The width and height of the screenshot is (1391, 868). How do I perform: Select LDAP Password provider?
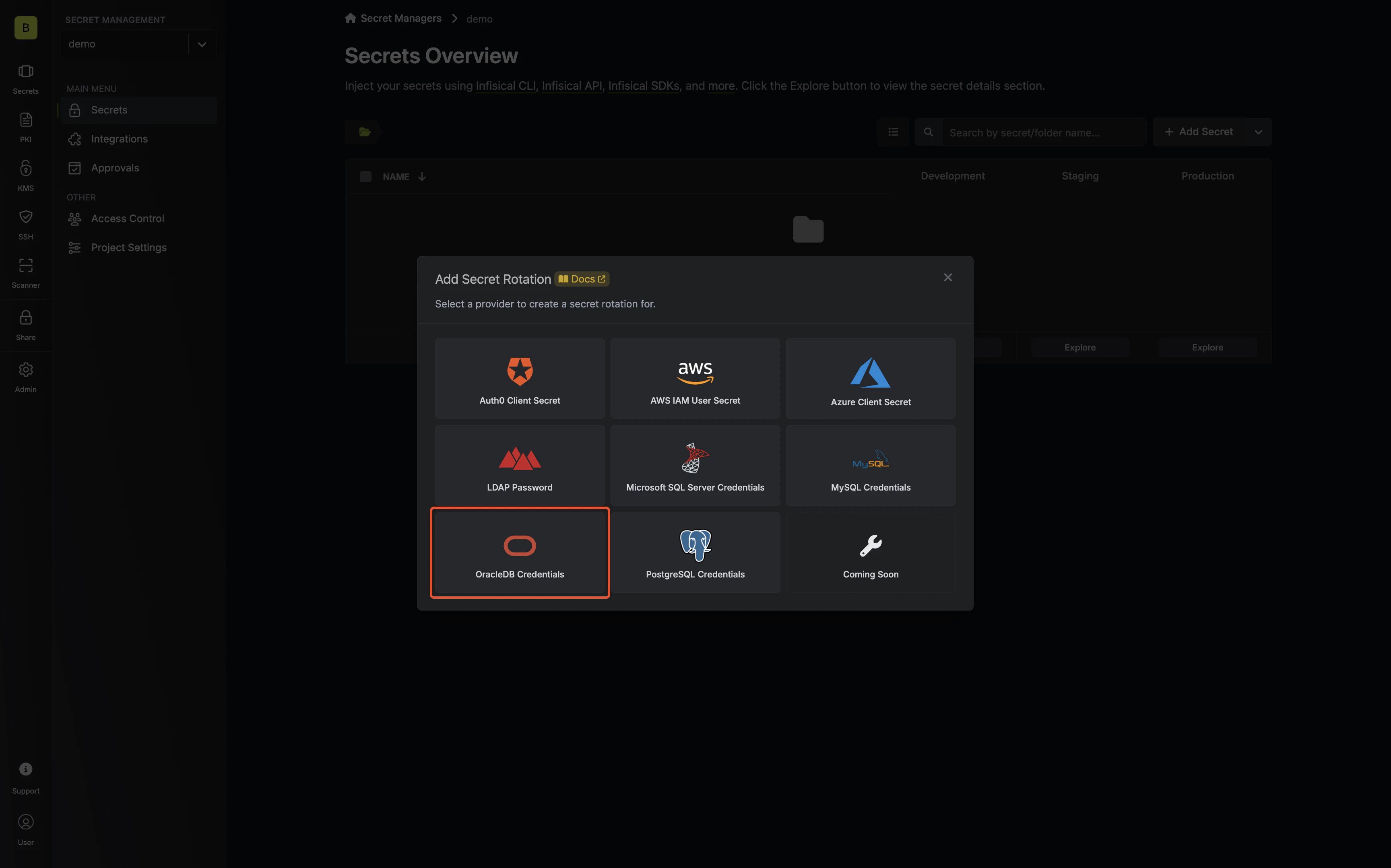coord(520,466)
